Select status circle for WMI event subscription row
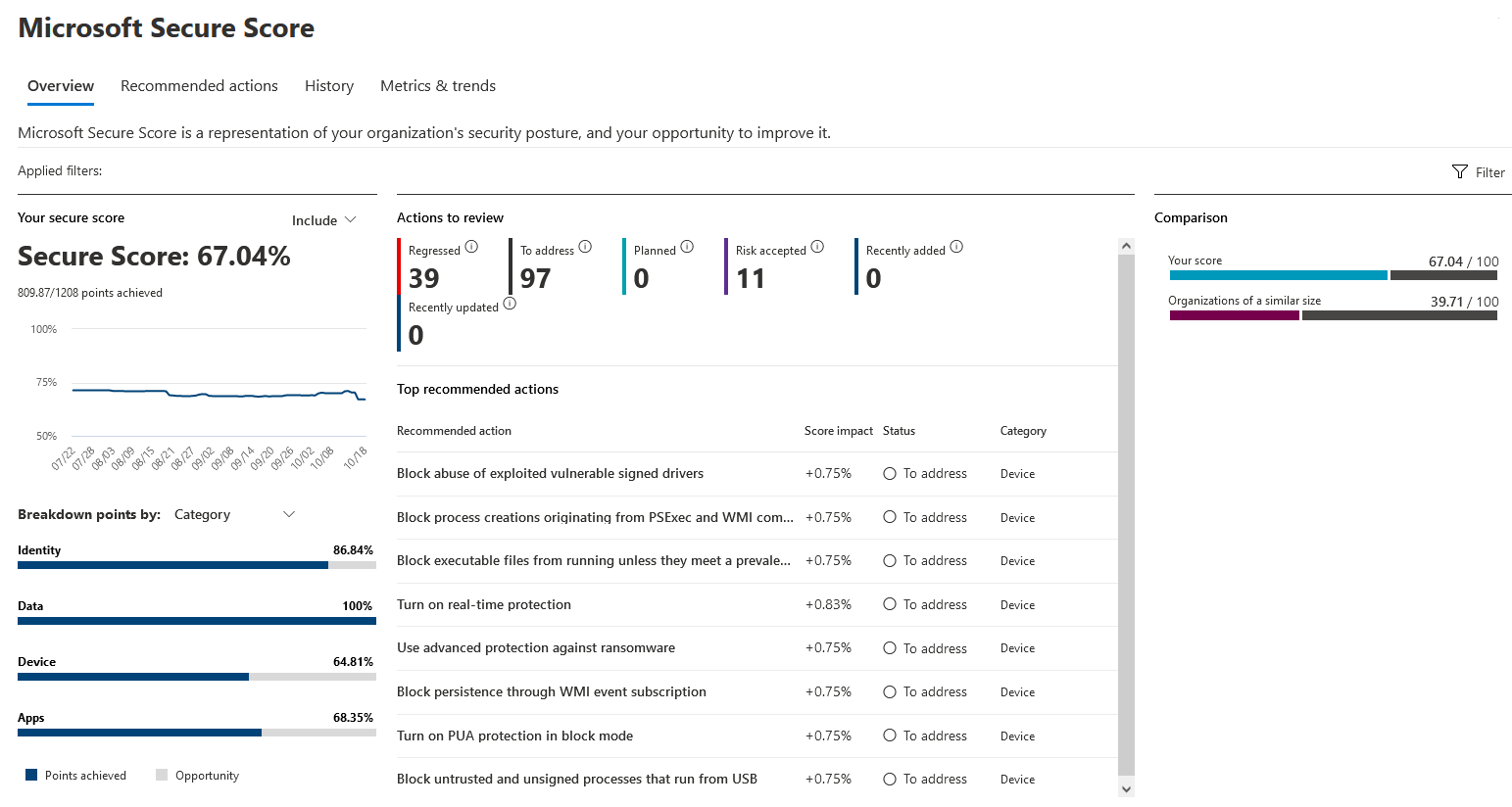 [890, 691]
